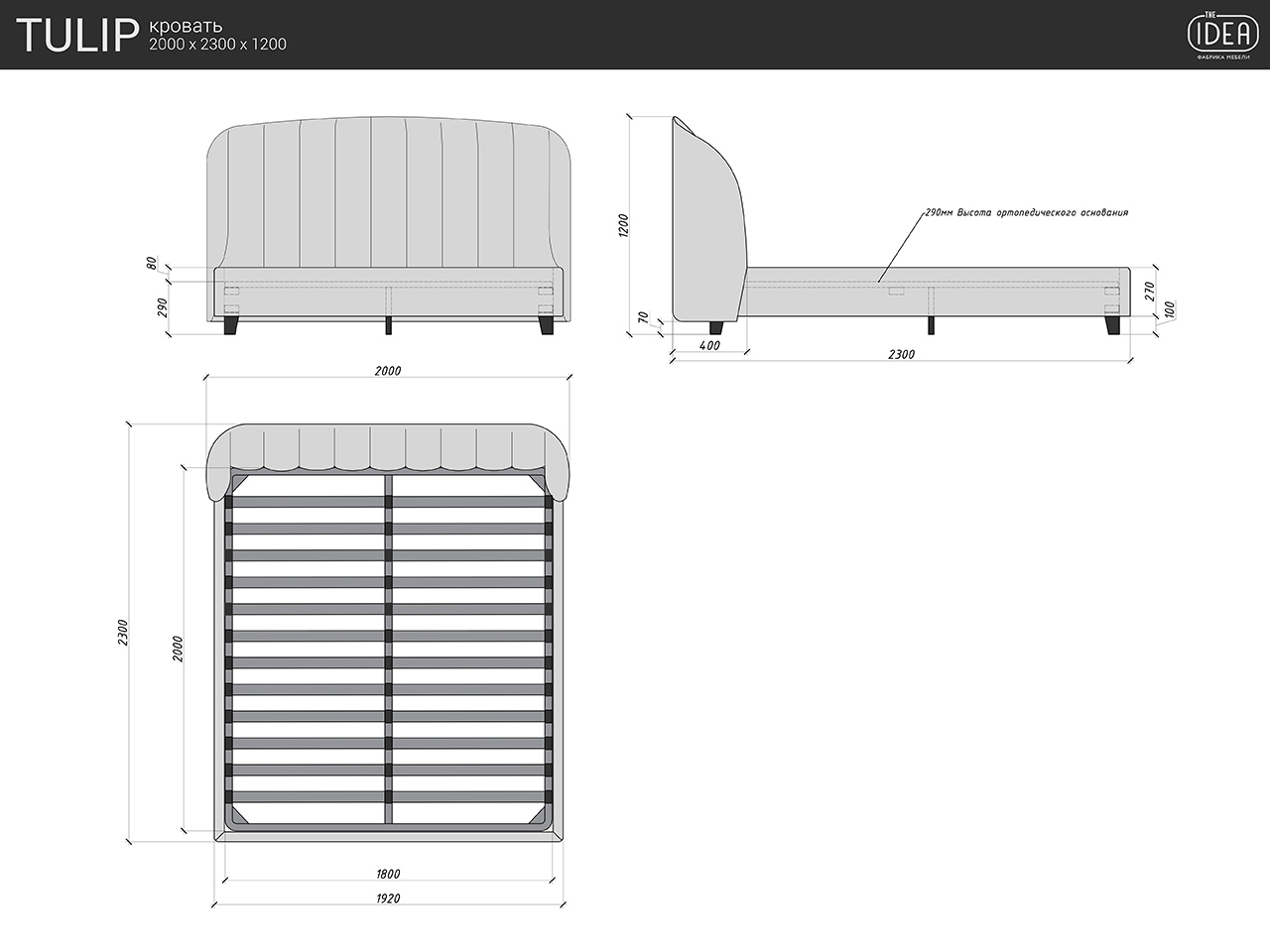The image size is (1270, 952).
Task: Click the IDEA logo in the header
Action: tap(1222, 34)
